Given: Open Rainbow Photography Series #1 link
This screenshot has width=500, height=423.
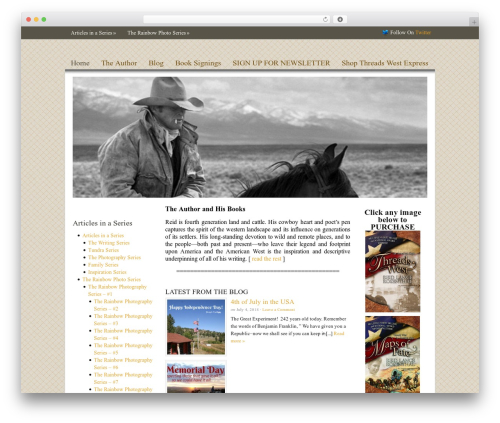Looking at the screenshot, I should 117,290.
